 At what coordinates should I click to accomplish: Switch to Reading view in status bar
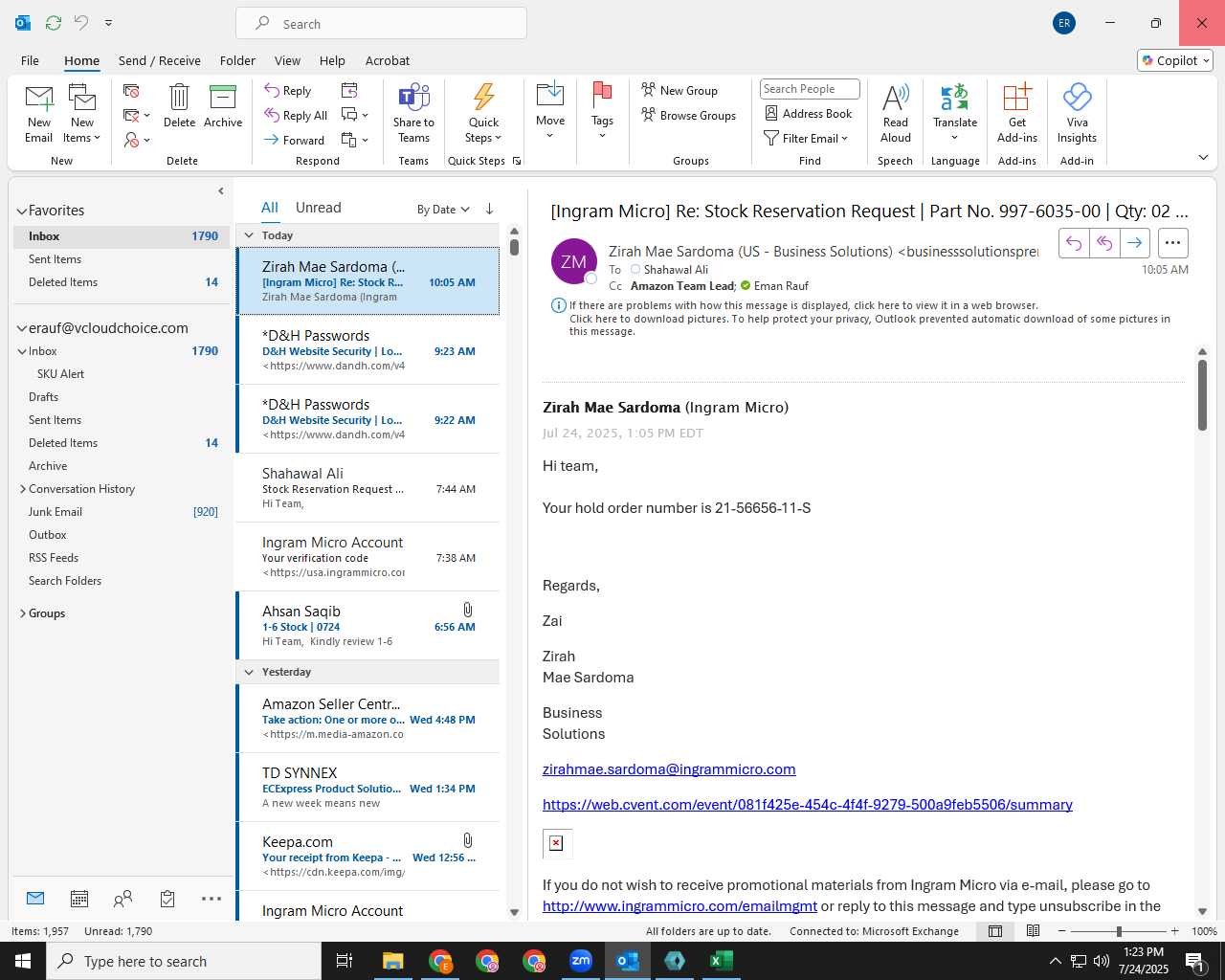(1034, 931)
